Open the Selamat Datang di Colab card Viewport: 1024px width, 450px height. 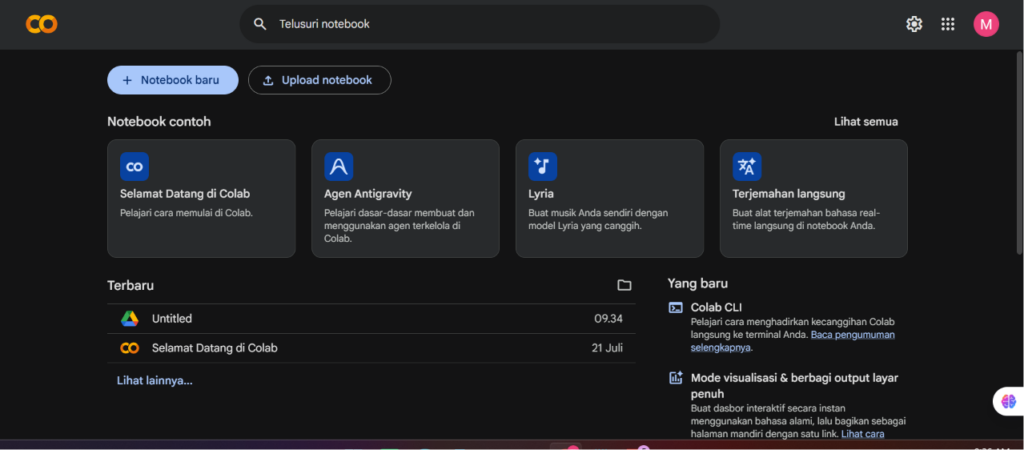pos(201,199)
